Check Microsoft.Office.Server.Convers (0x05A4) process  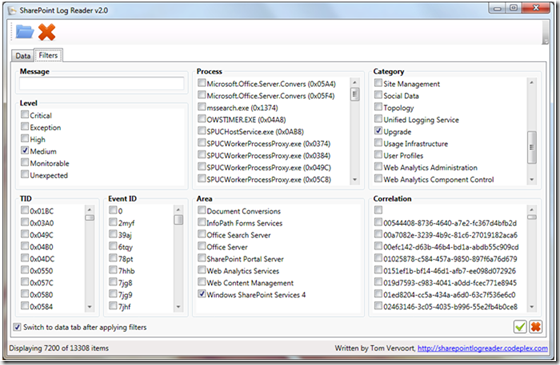202,83
